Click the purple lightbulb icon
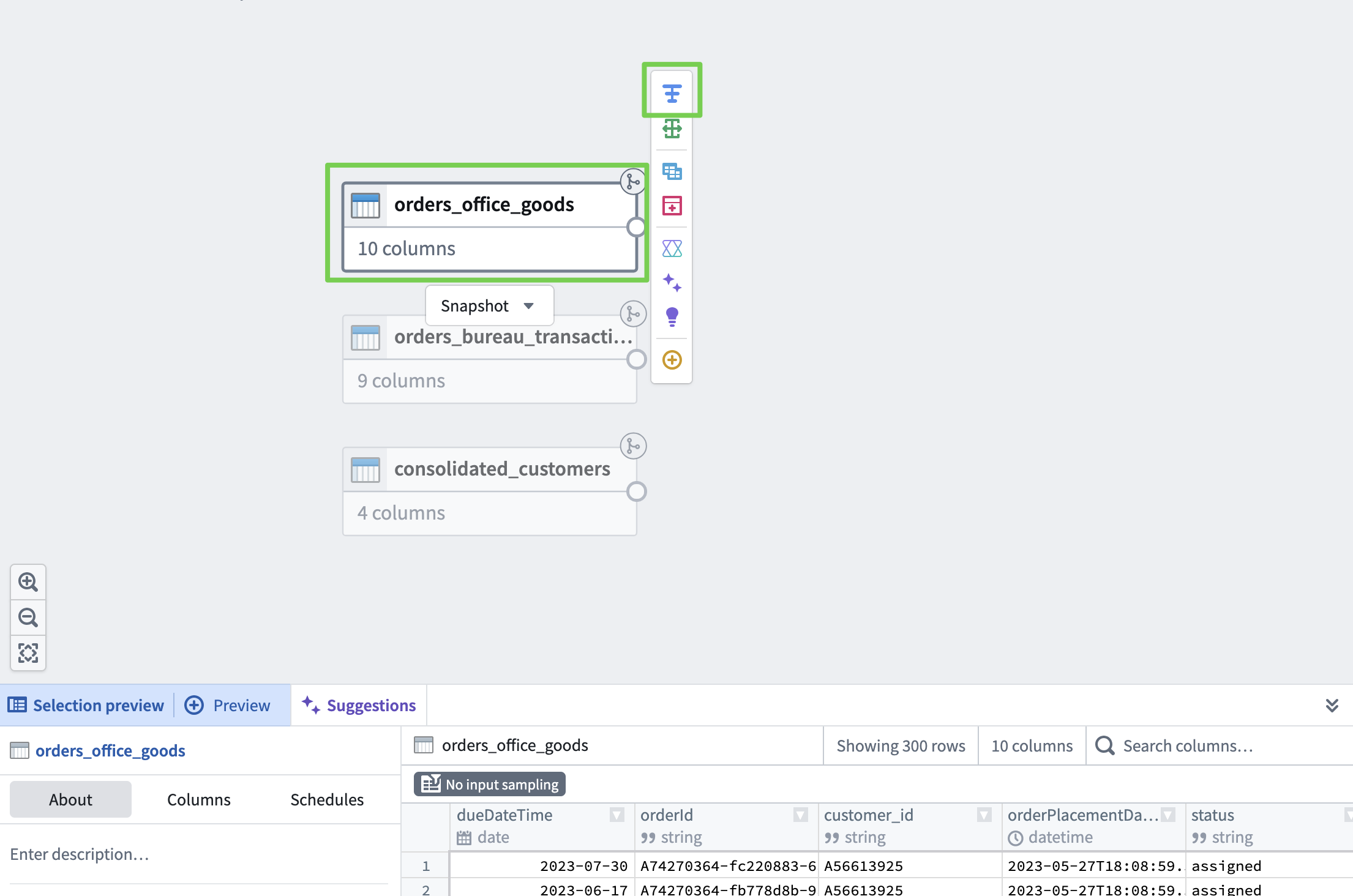 pos(672,316)
